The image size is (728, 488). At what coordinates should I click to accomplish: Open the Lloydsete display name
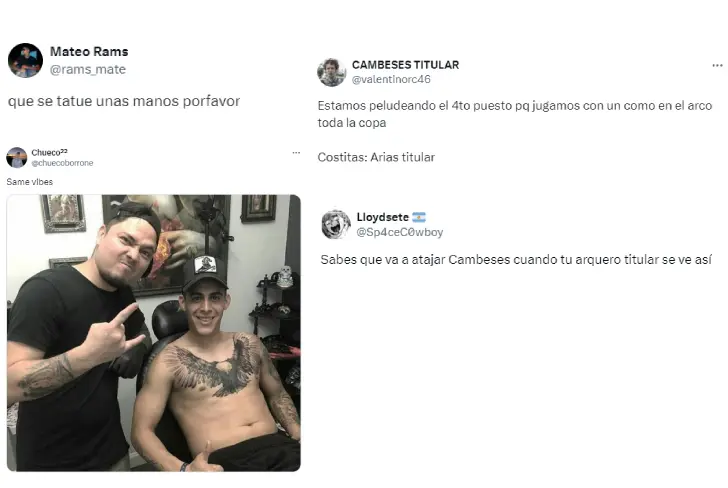point(383,217)
